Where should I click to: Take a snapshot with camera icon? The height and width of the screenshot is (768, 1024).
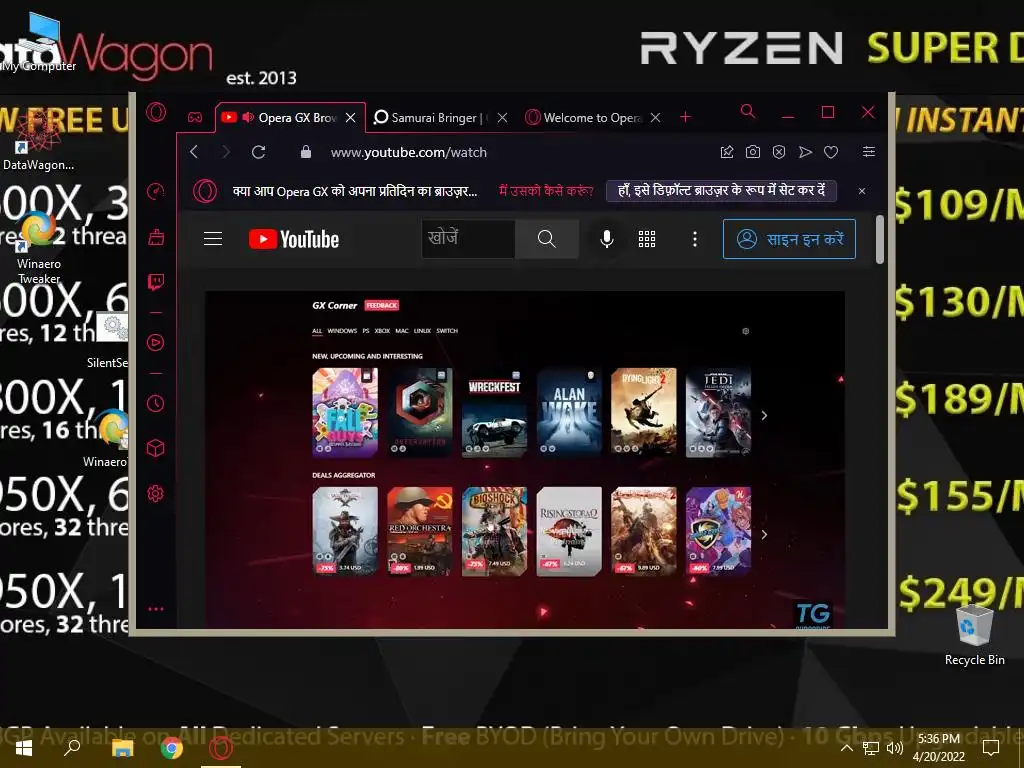(x=753, y=152)
